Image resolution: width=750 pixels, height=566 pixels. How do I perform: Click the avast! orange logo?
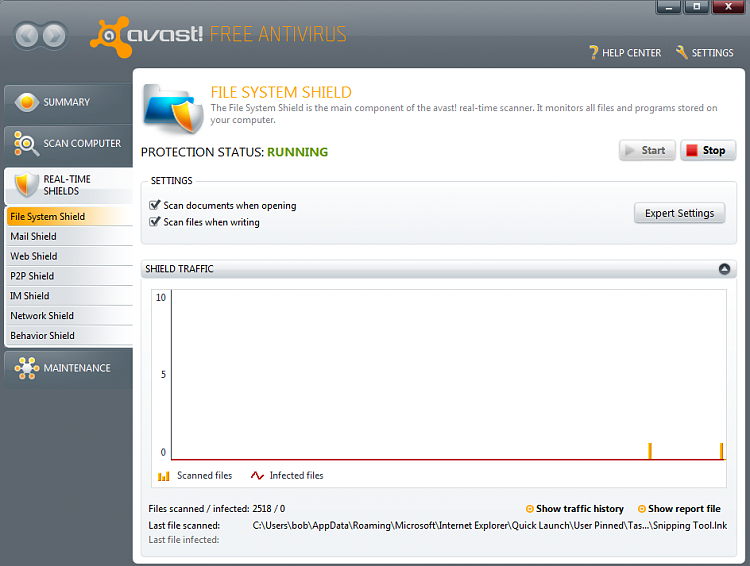(x=111, y=37)
